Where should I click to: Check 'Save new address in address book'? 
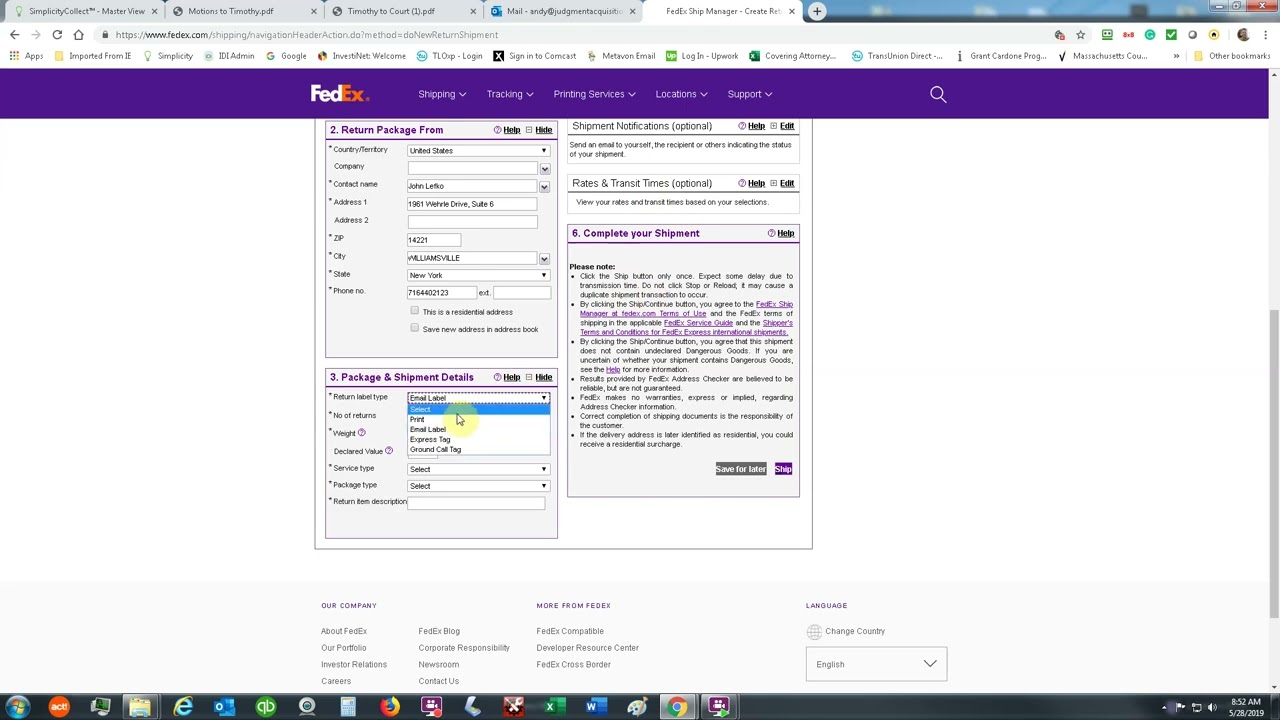pos(414,328)
